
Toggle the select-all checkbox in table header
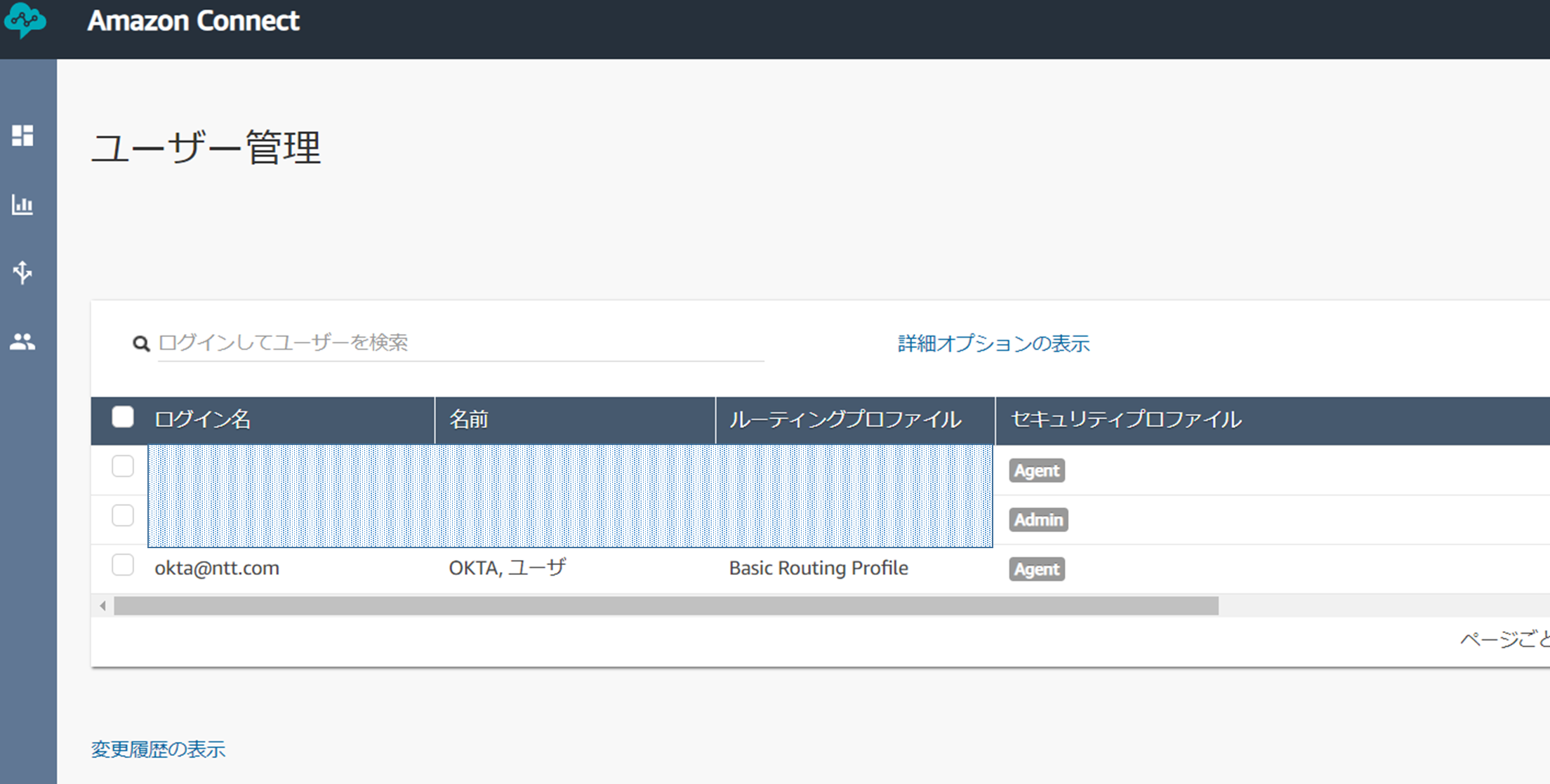tap(123, 417)
